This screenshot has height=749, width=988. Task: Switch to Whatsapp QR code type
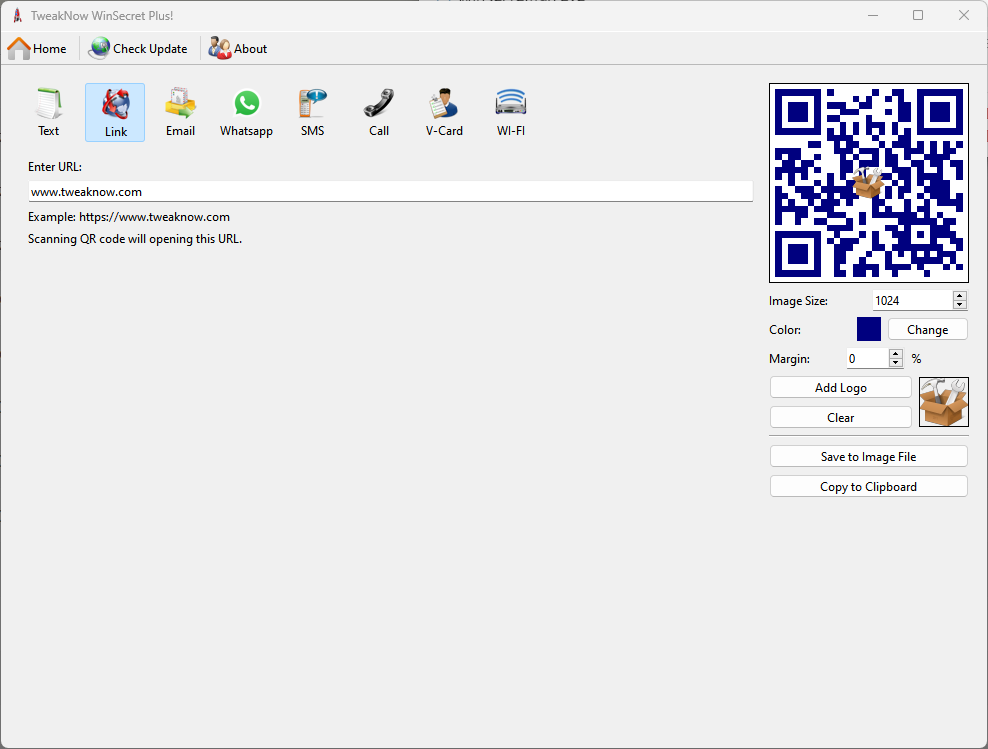tap(246, 113)
